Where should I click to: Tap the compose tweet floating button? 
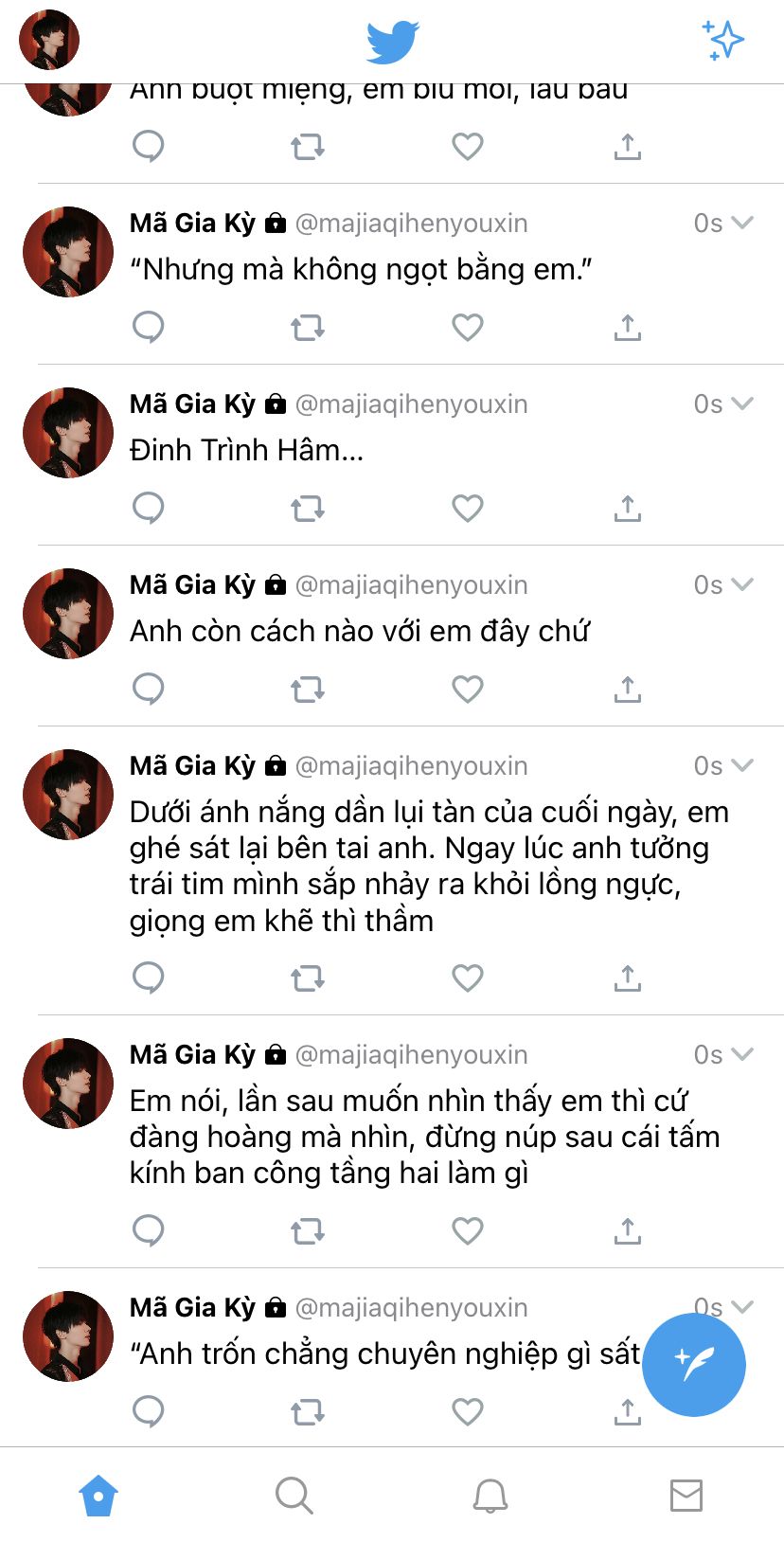[x=694, y=1365]
